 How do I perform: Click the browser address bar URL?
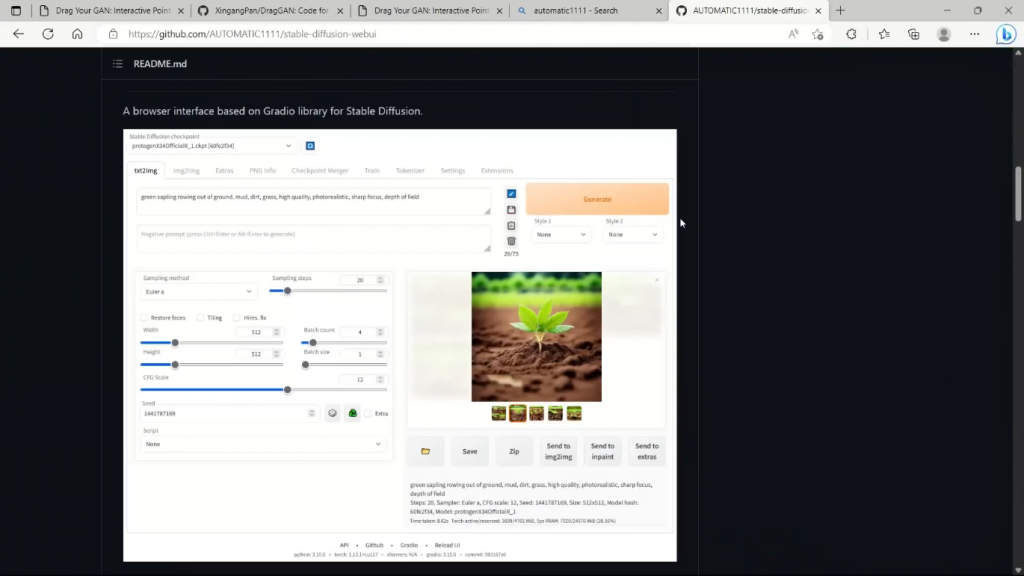coord(252,34)
